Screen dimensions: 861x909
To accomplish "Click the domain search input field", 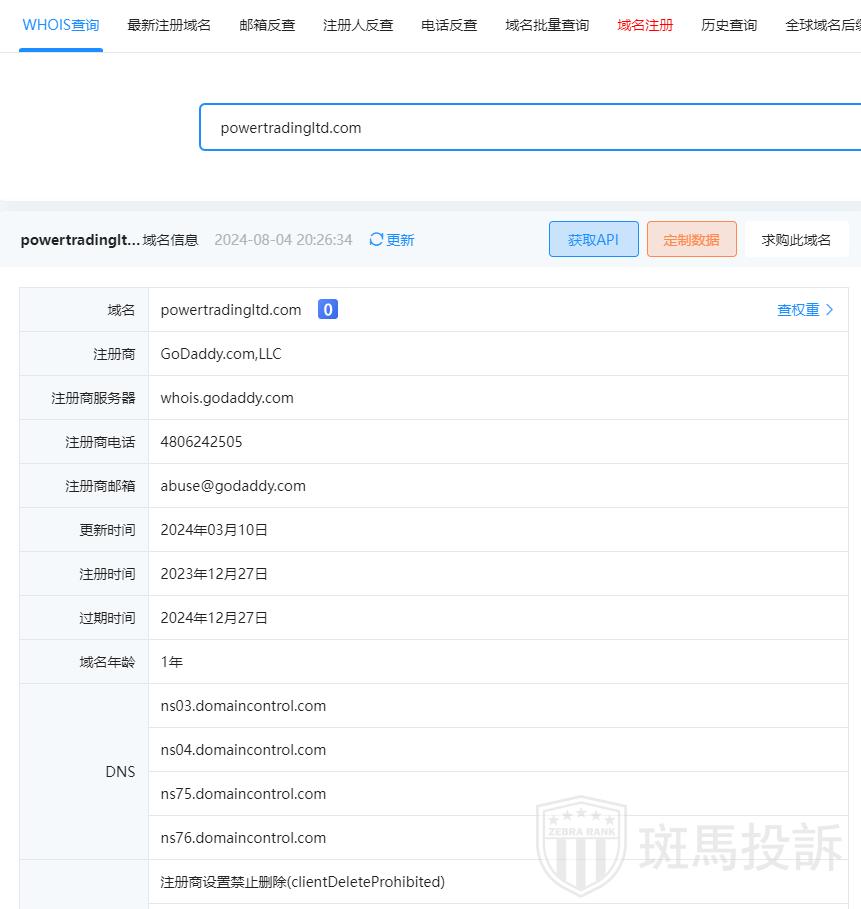I will (x=530, y=128).
